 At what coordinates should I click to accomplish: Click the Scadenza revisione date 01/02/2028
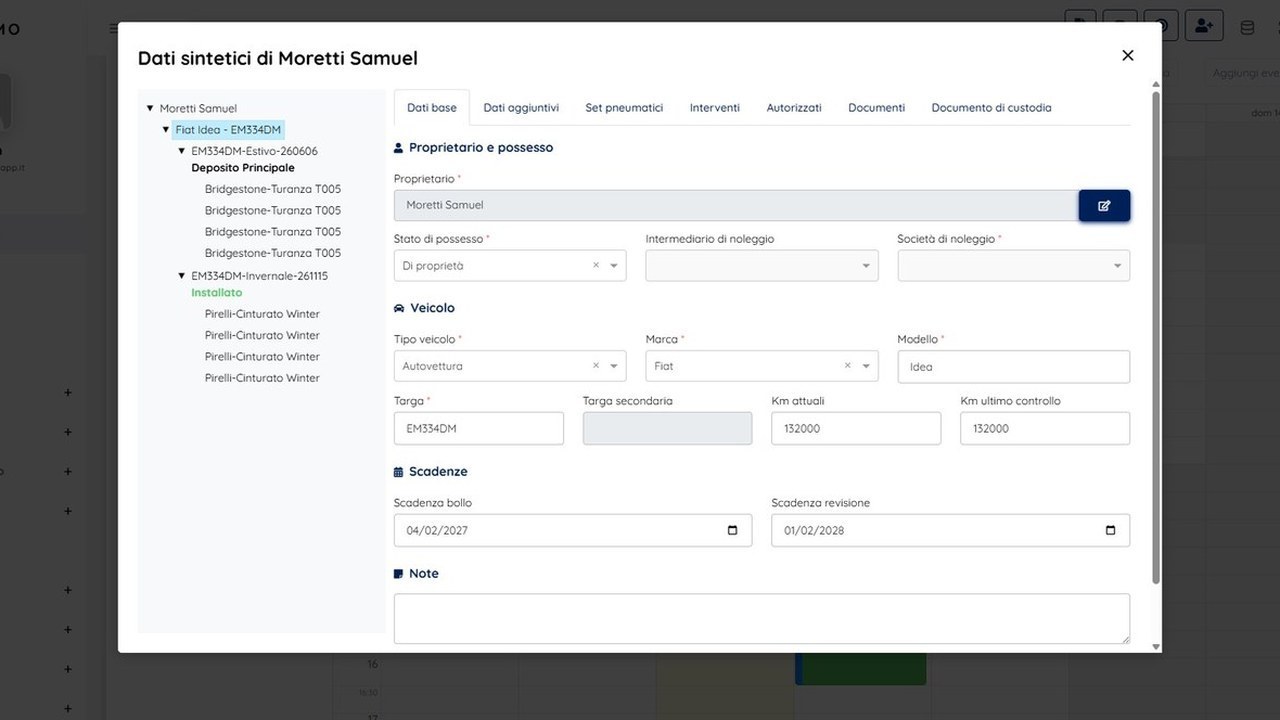814,530
